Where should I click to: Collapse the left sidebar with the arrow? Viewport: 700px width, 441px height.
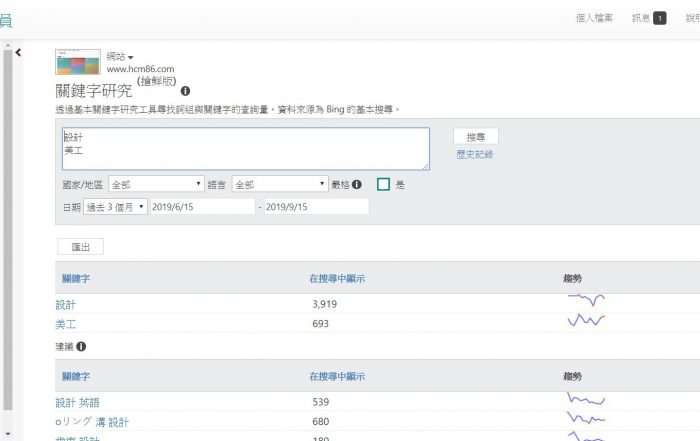click(x=19, y=54)
